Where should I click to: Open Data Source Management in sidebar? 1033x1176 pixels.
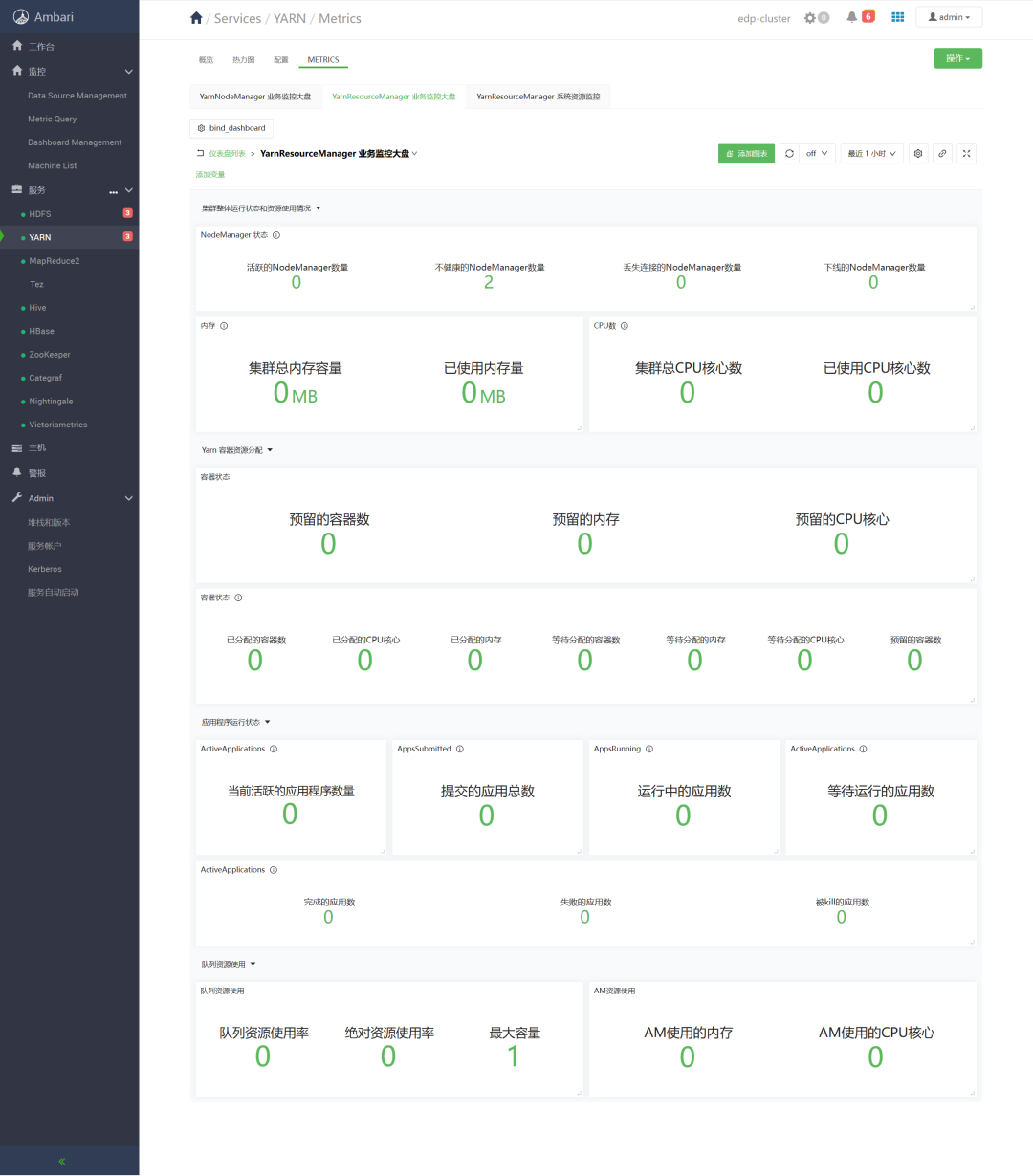coord(77,96)
